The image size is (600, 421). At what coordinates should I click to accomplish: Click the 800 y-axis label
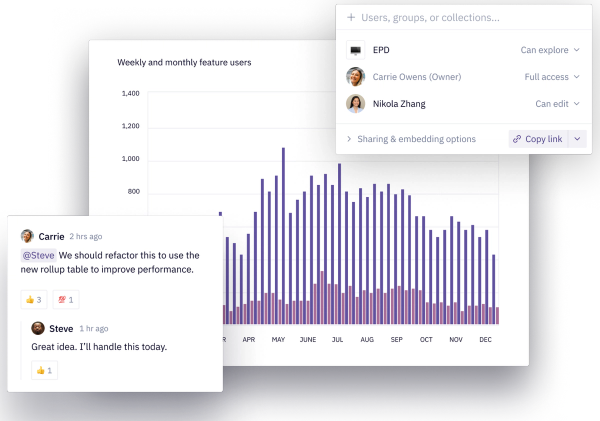pyautogui.click(x=134, y=191)
